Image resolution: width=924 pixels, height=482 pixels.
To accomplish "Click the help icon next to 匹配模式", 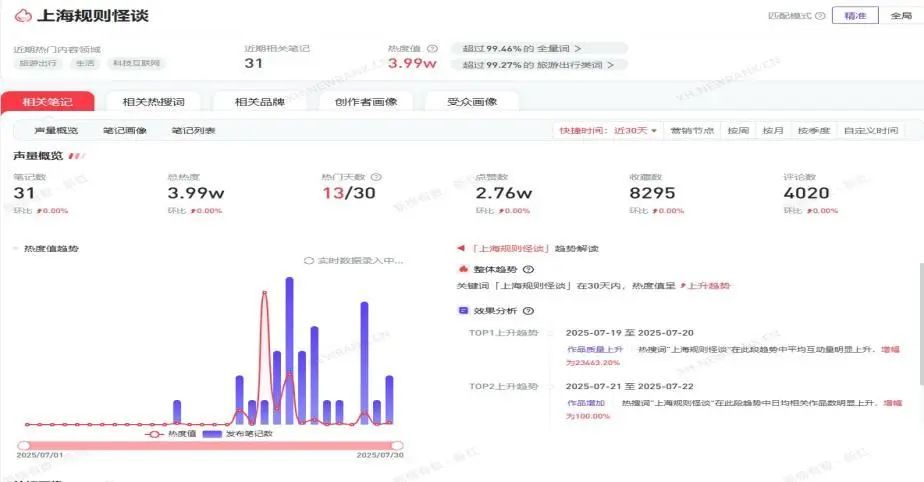I will click(x=820, y=16).
